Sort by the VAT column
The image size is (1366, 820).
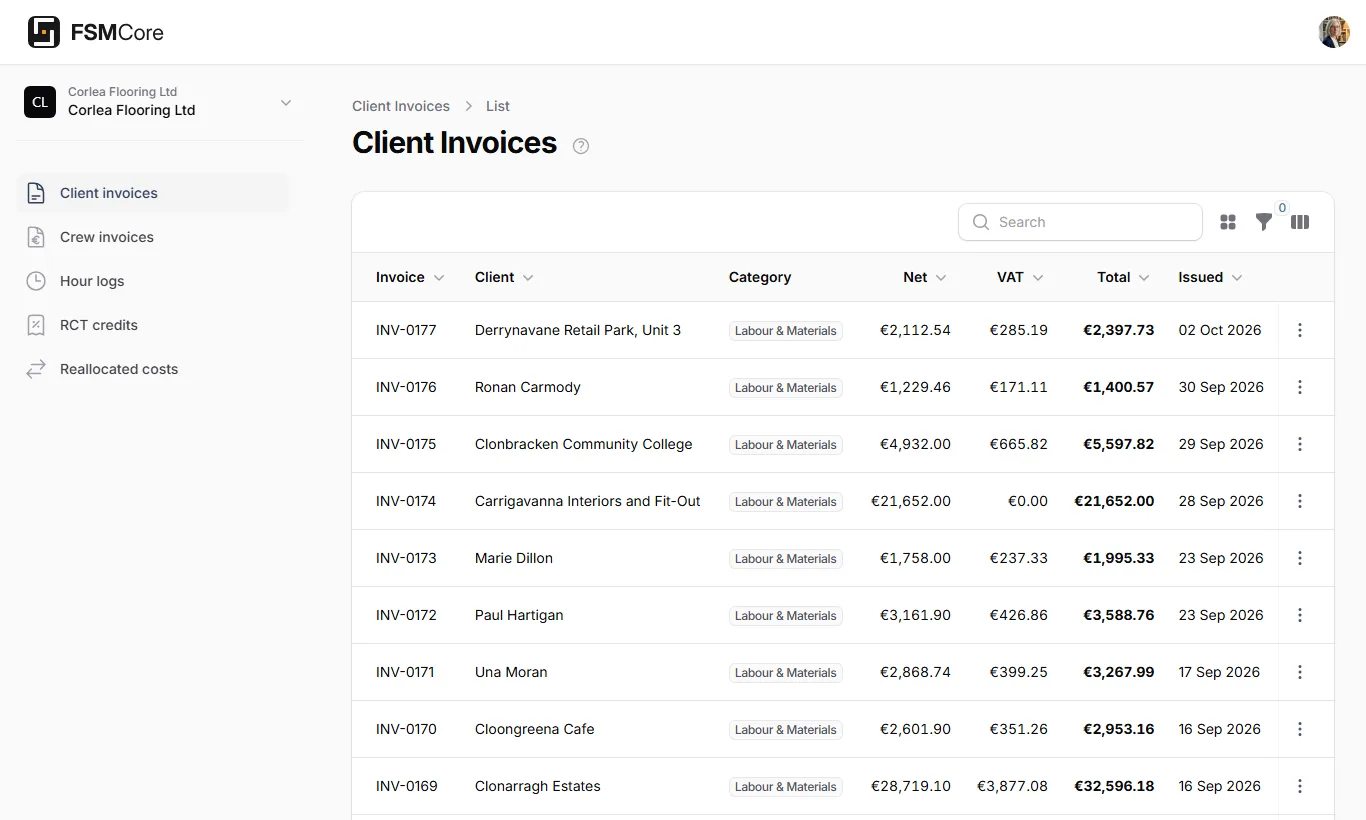[x=1020, y=277]
